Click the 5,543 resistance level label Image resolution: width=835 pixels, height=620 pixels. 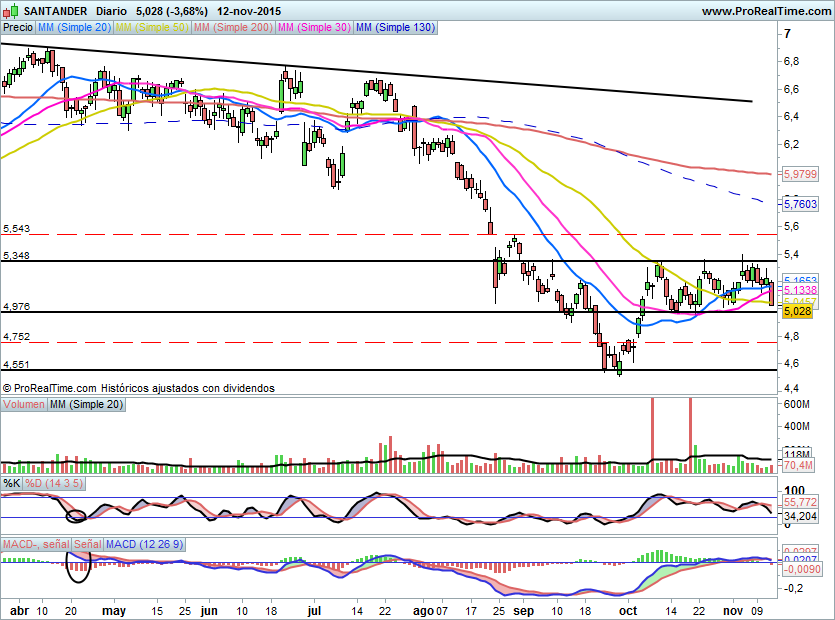17,229
